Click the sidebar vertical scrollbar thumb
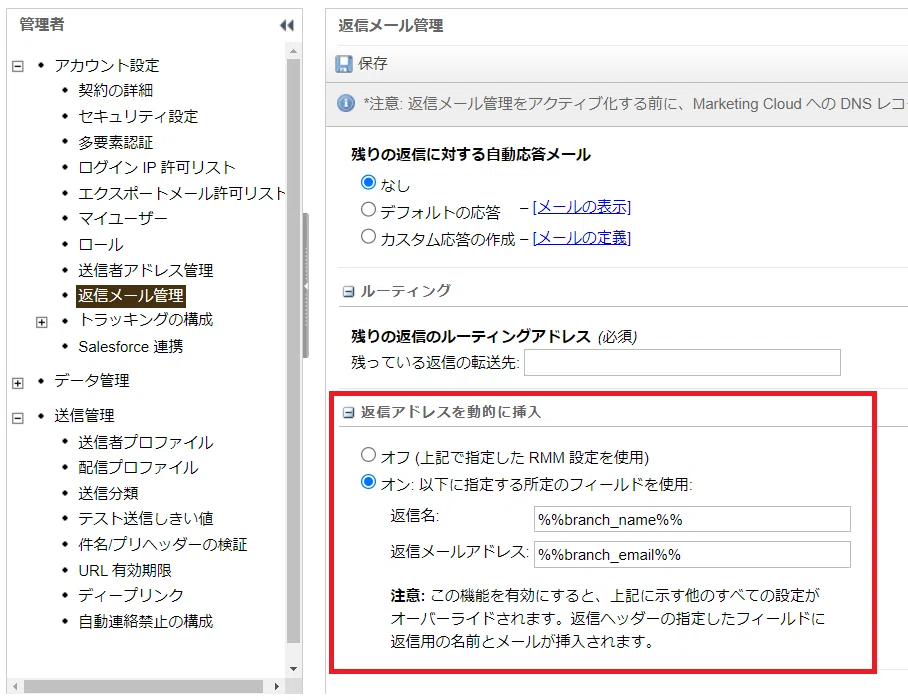 (x=294, y=350)
